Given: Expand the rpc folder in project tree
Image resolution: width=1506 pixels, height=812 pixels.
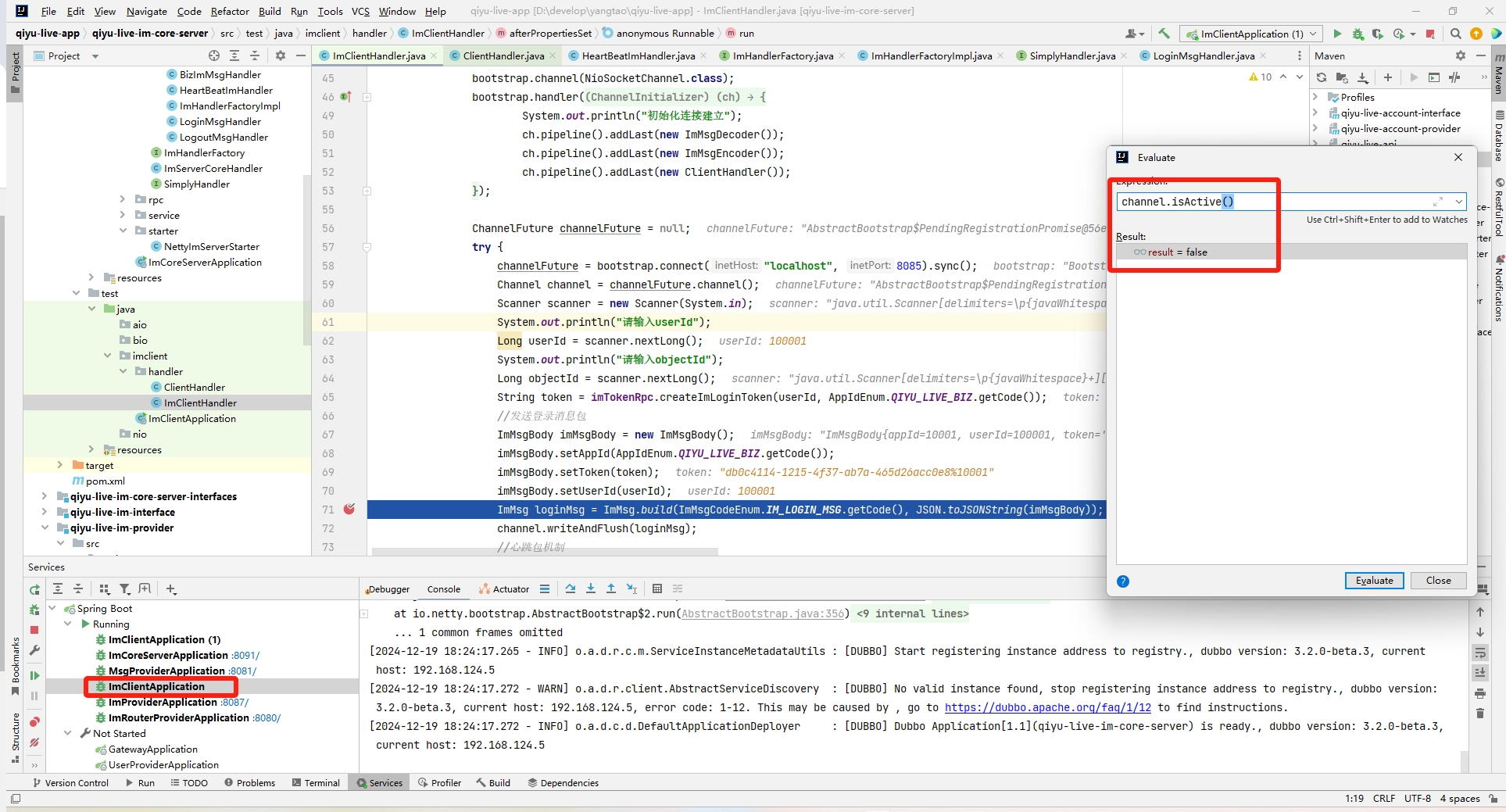Looking at the screenshot, I should (x=122, y=199).
